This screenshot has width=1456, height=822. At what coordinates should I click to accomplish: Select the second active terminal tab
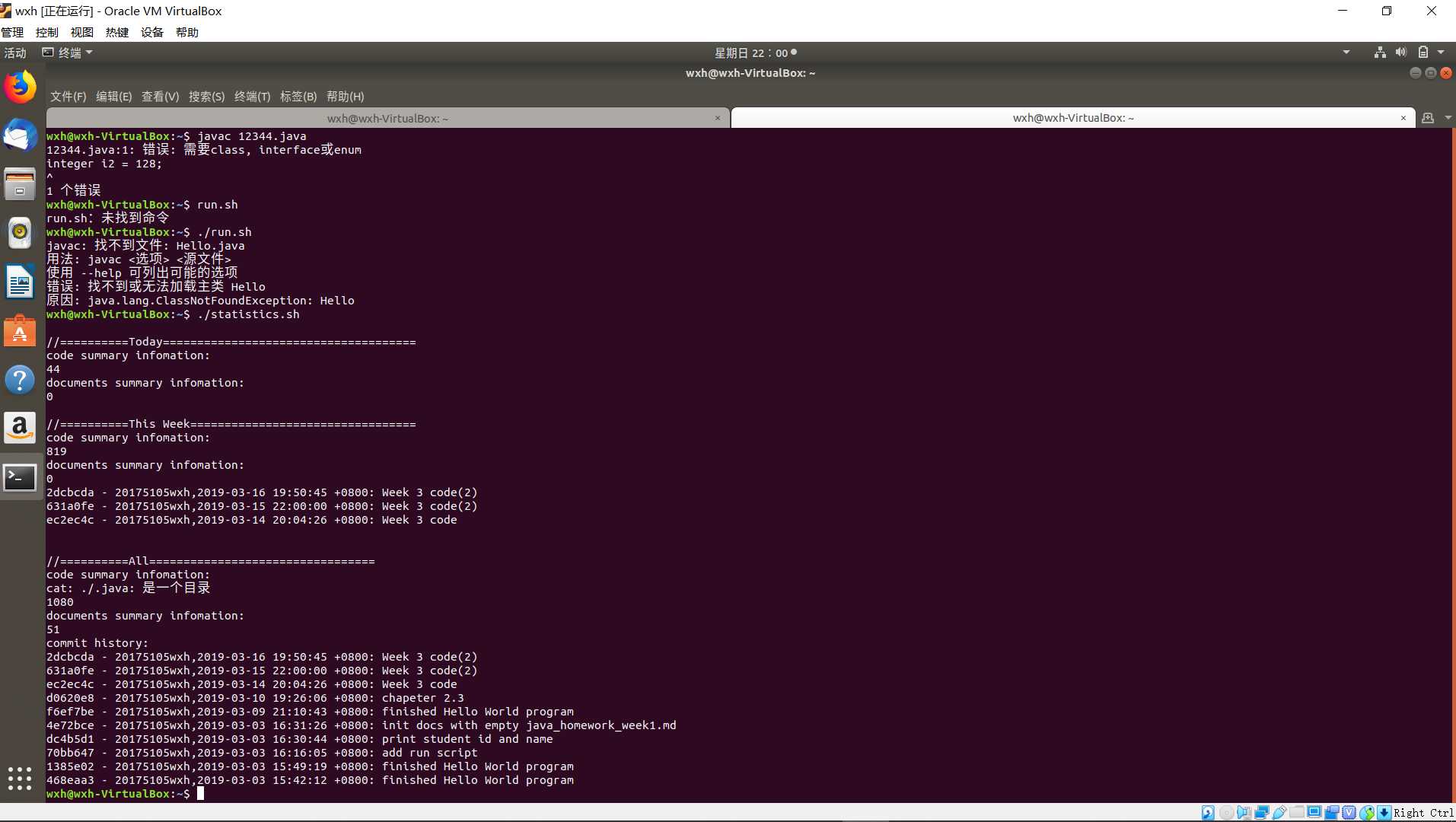coord(1073,118)
